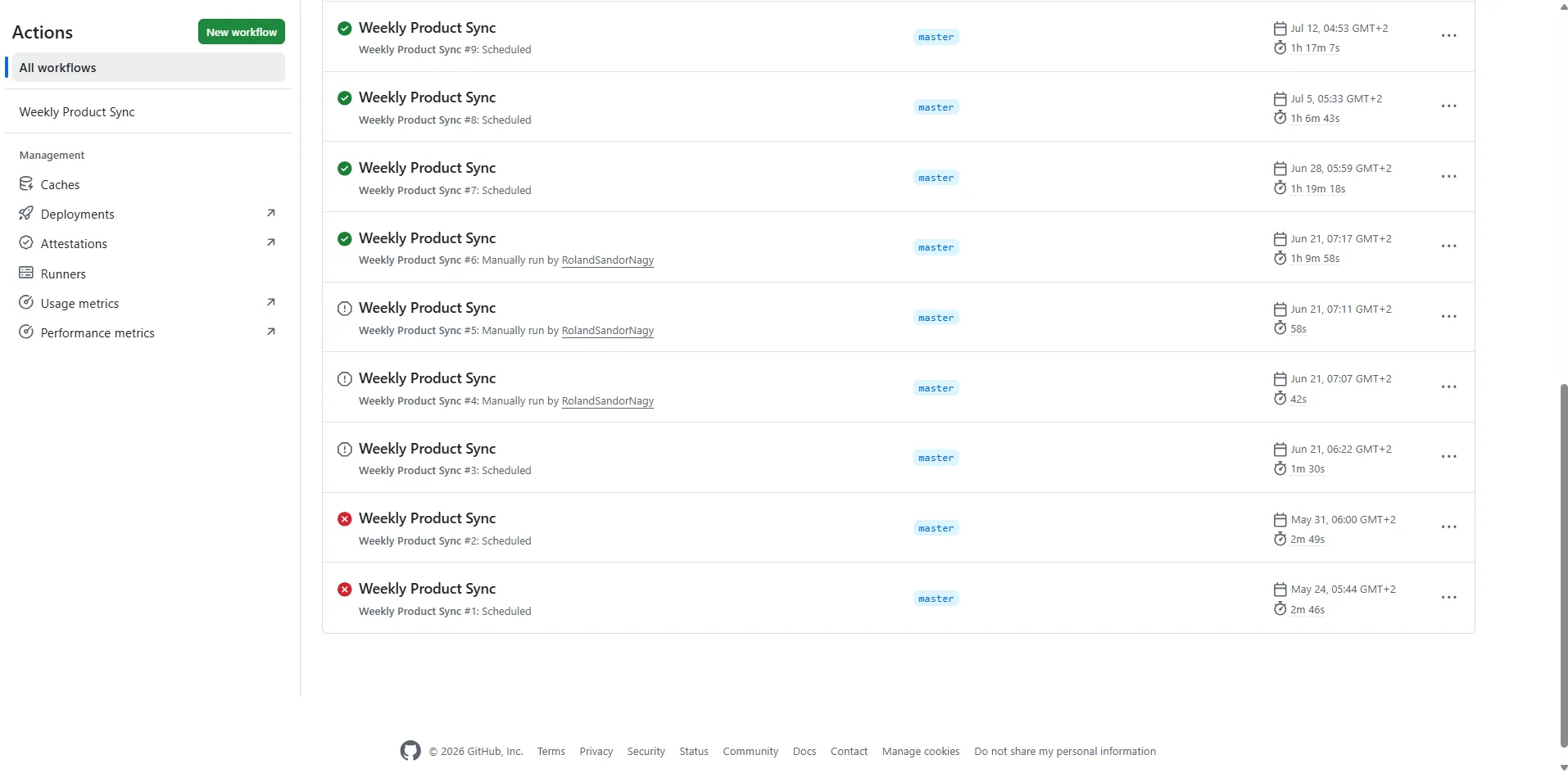Click Manage cookies in the footer
The image size is (1568, 773).
click(921, 752)
